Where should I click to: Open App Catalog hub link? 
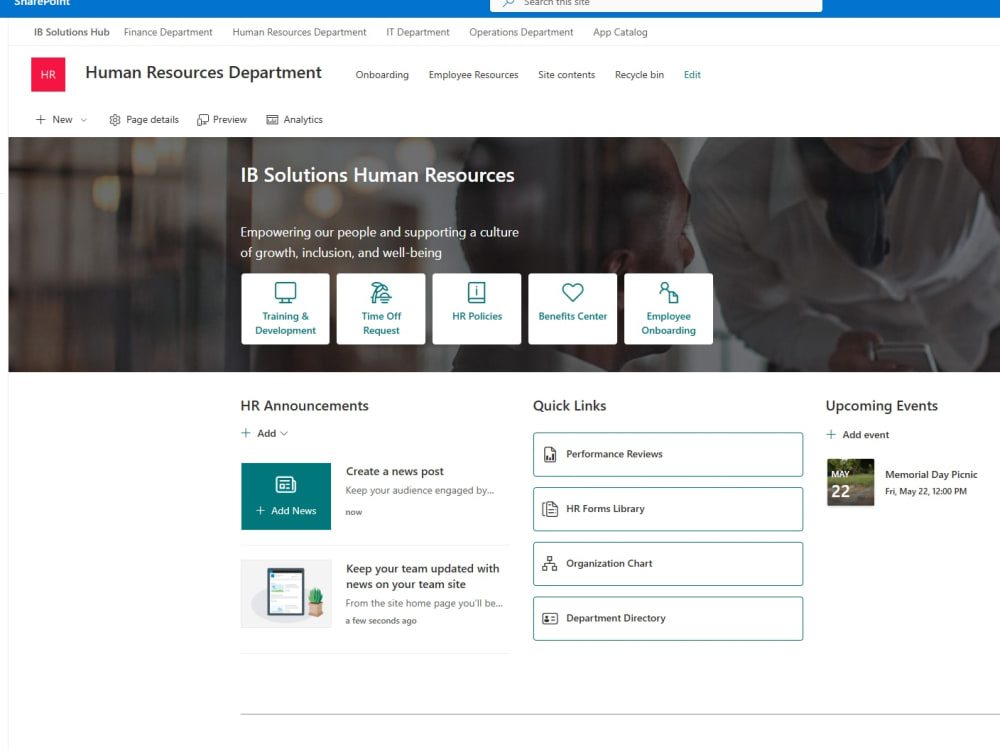(x=620, y=32)
